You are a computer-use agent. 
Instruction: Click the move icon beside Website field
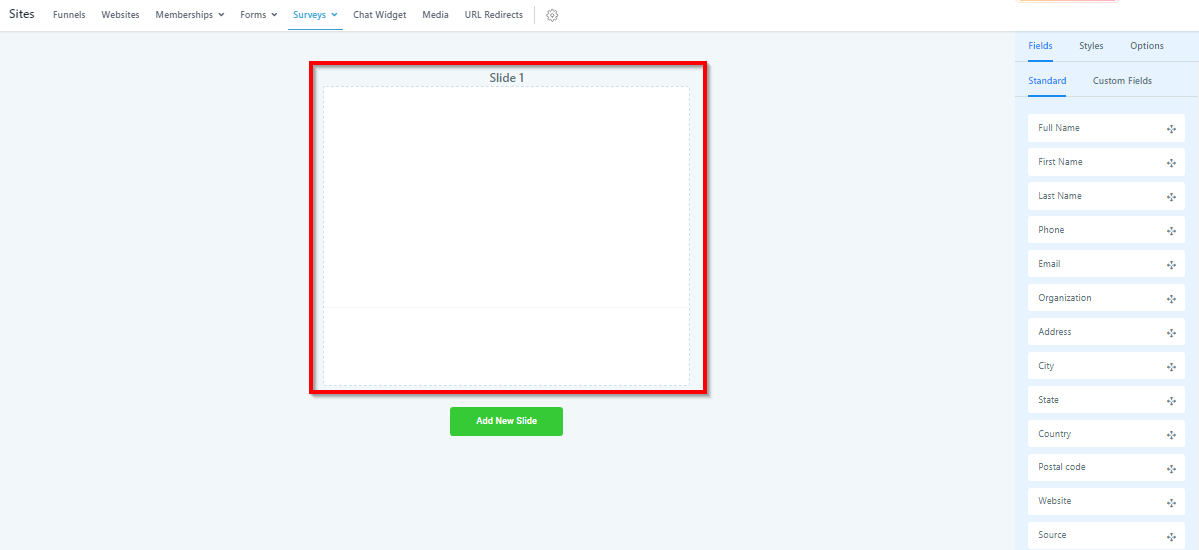tap(1170, 502)
